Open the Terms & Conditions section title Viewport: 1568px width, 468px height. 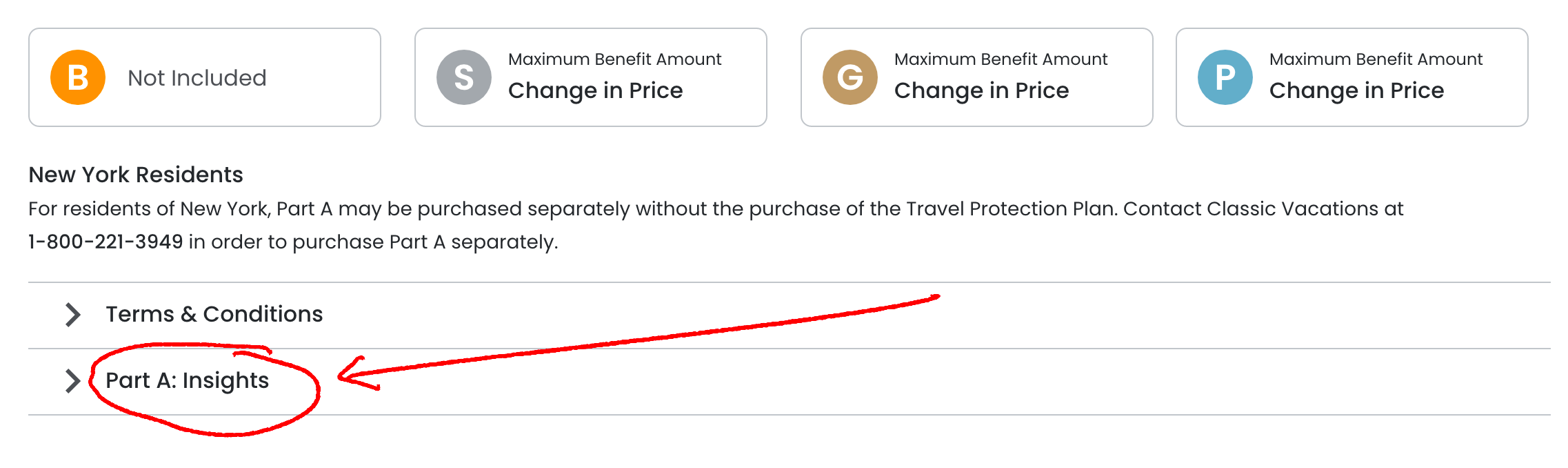214,314
